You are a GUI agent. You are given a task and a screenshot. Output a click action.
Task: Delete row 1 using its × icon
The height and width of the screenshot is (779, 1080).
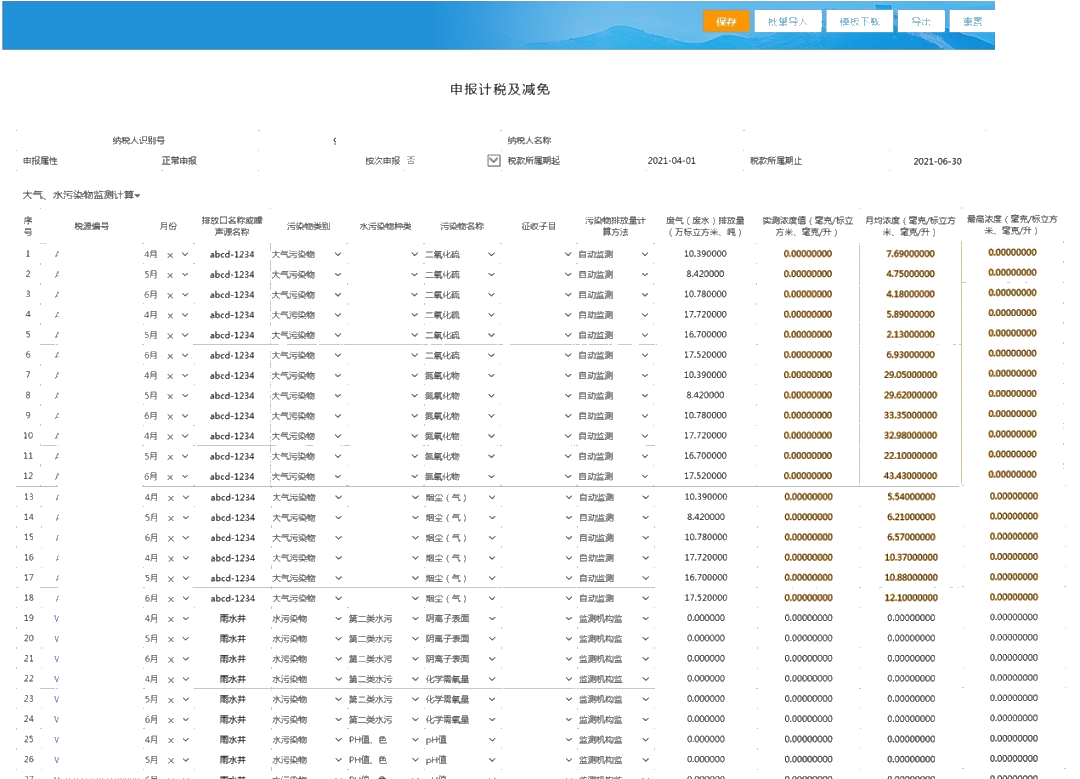click(x=169, y=254)
